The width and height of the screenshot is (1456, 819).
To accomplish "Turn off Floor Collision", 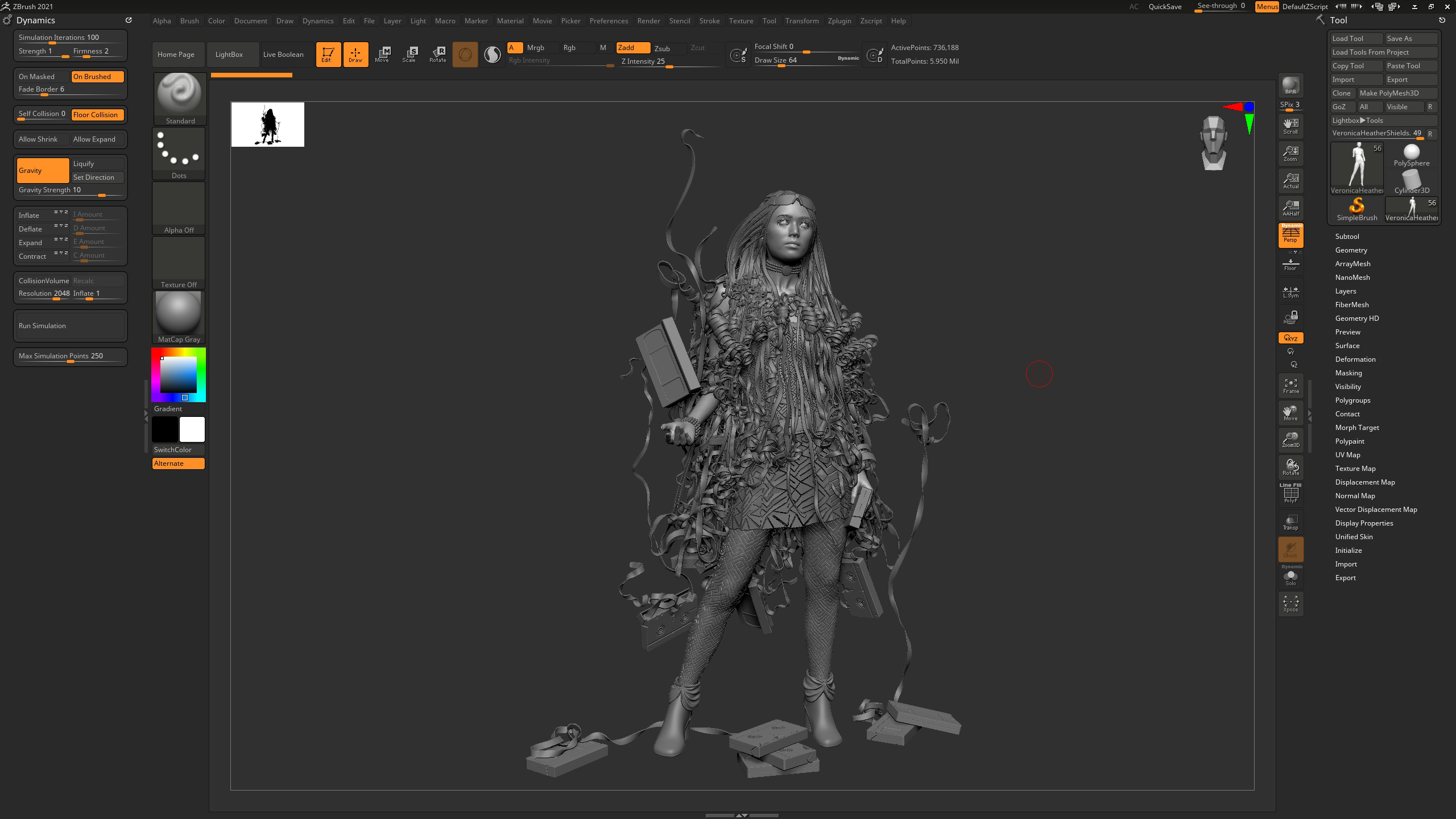I will tap(97, 114).
